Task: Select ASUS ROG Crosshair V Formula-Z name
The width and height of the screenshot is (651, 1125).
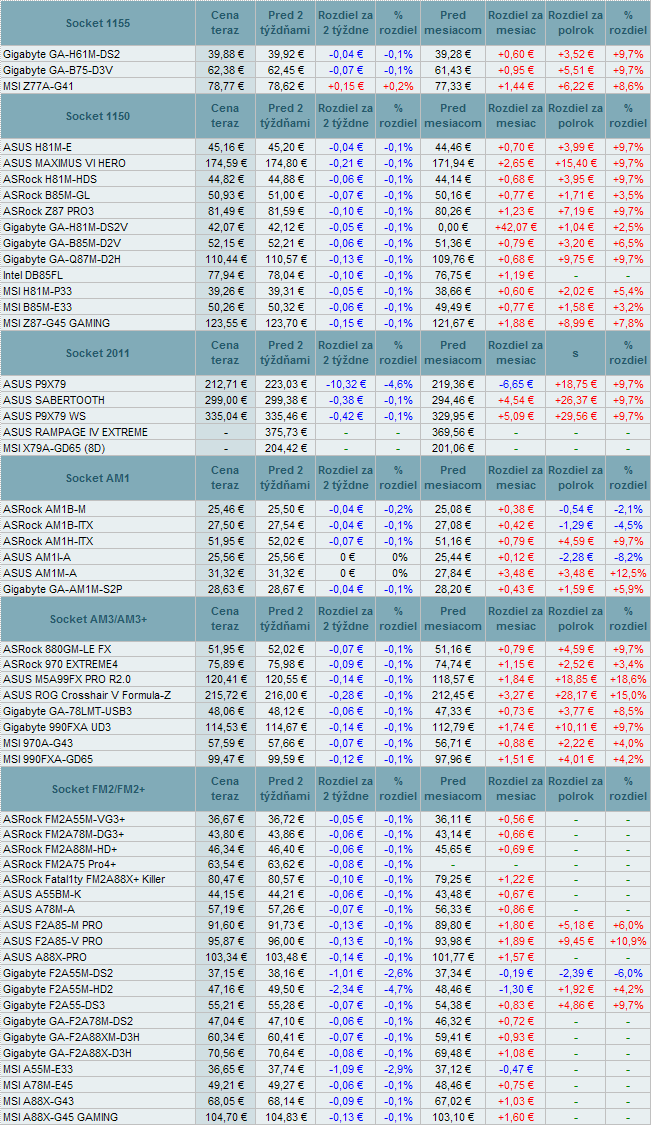Action: tap(87, 695)
